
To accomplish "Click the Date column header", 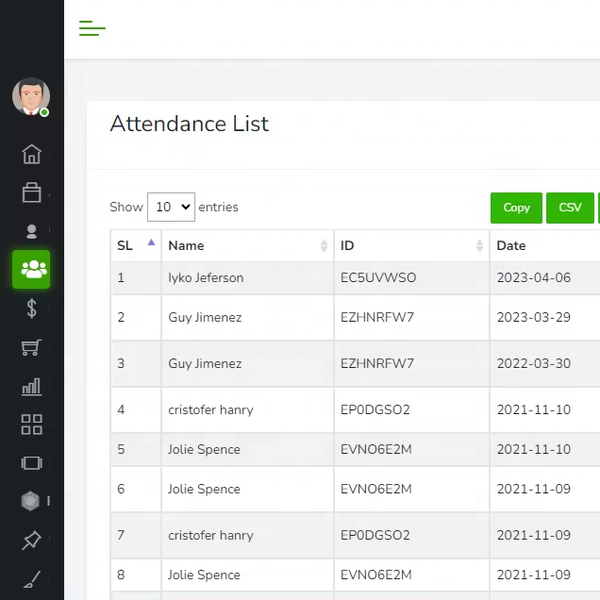I will pos(544,245).
